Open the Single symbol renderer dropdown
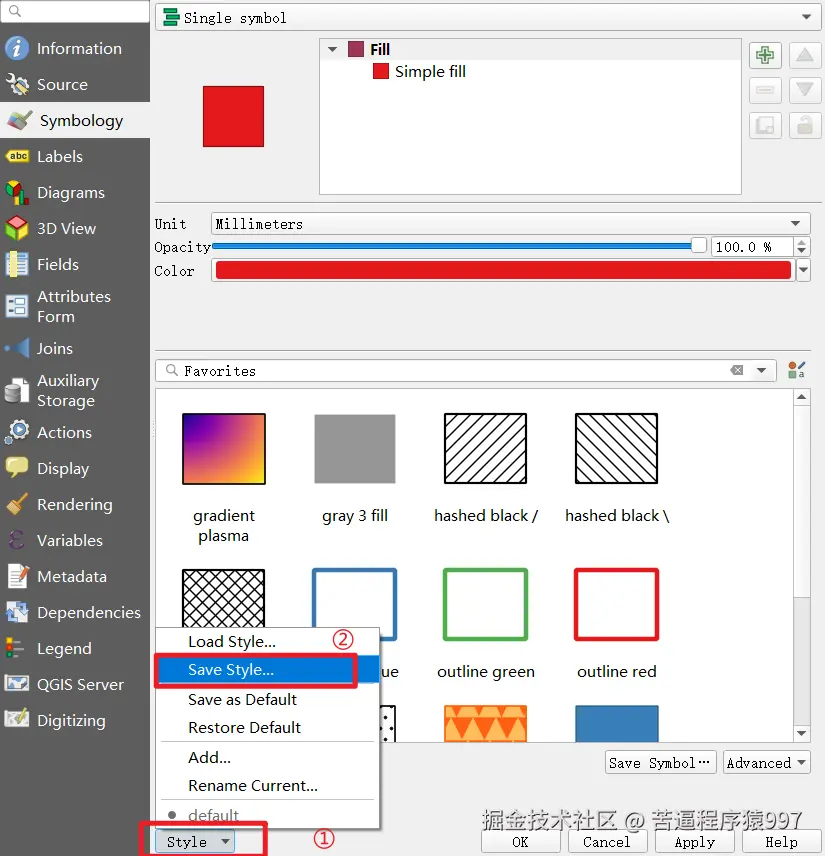The width and height of the screenshot is (825, 856). (488, 17)
